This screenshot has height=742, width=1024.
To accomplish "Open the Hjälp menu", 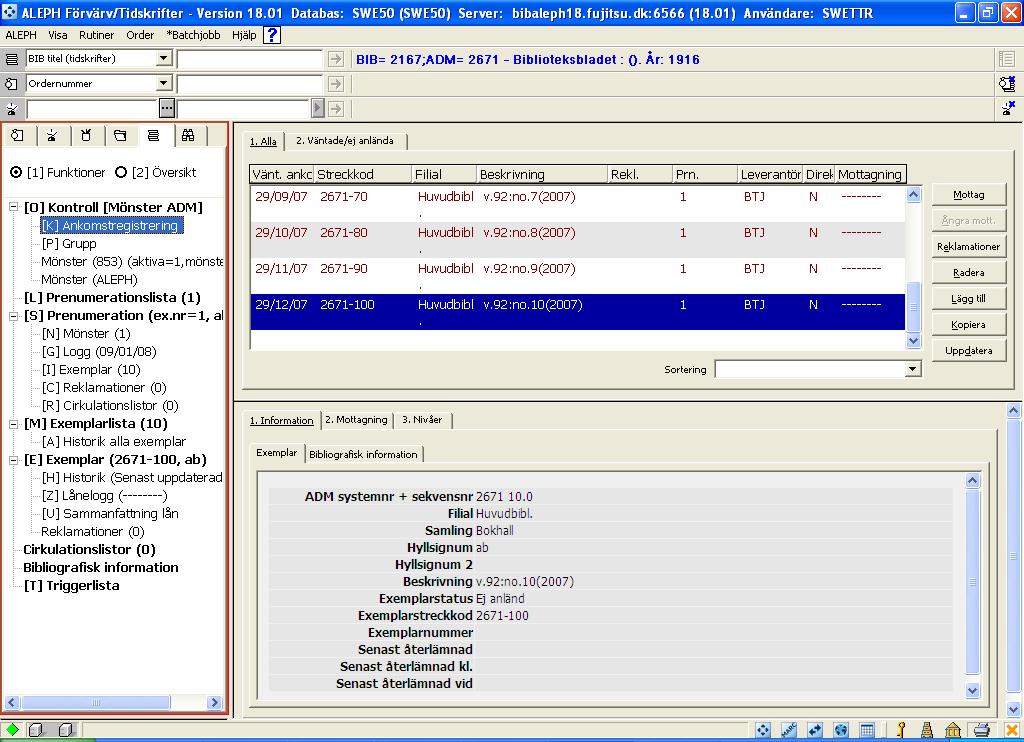I will [244, 35].
